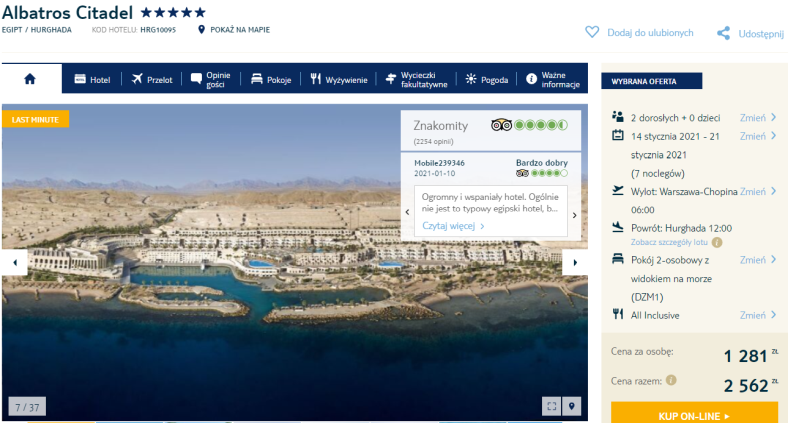
Task: Click the 7 / 37 photo counter
Action: pyautogui.click(x=27, y=407)
